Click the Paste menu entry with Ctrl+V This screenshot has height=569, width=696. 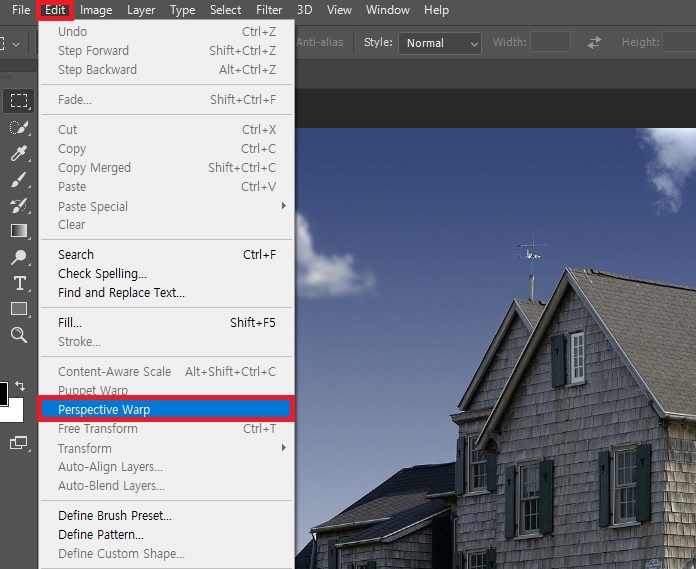tap(167, 186)
